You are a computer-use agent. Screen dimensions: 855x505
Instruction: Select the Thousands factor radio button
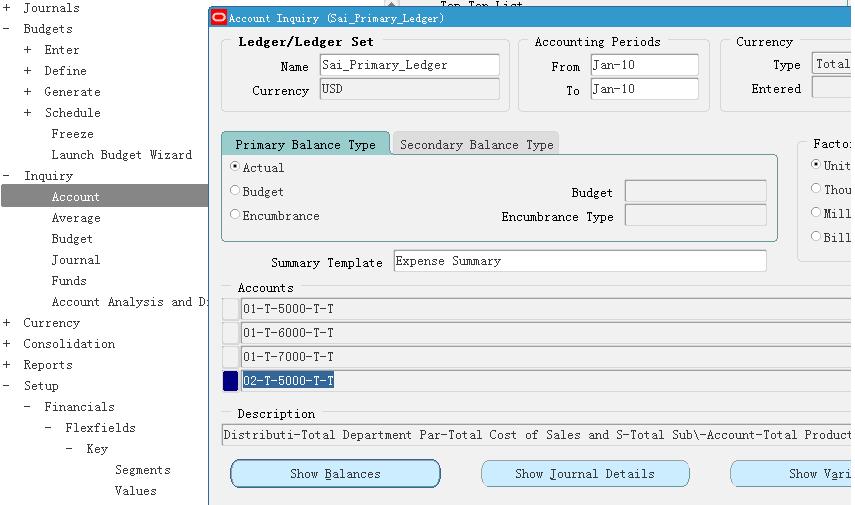pos(816,188)
